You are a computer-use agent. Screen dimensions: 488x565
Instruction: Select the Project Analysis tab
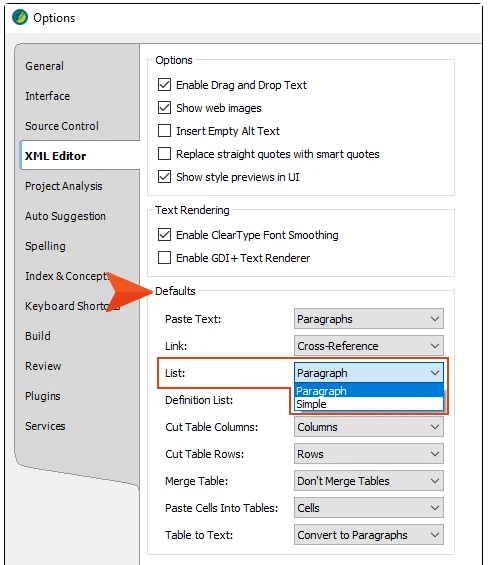point(63,186)
